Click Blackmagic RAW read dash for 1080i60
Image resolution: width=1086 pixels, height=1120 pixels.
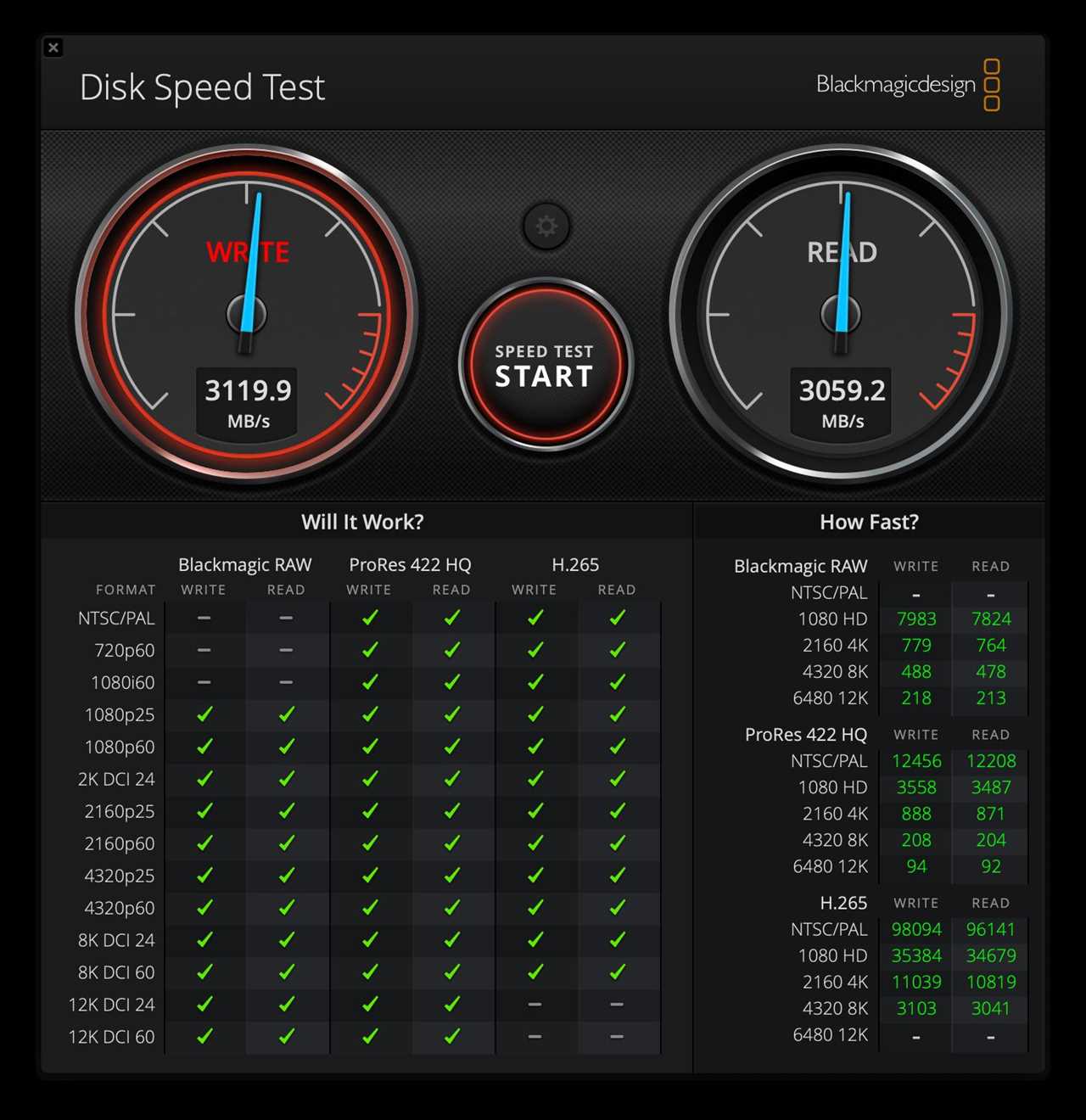pos(286,682)
